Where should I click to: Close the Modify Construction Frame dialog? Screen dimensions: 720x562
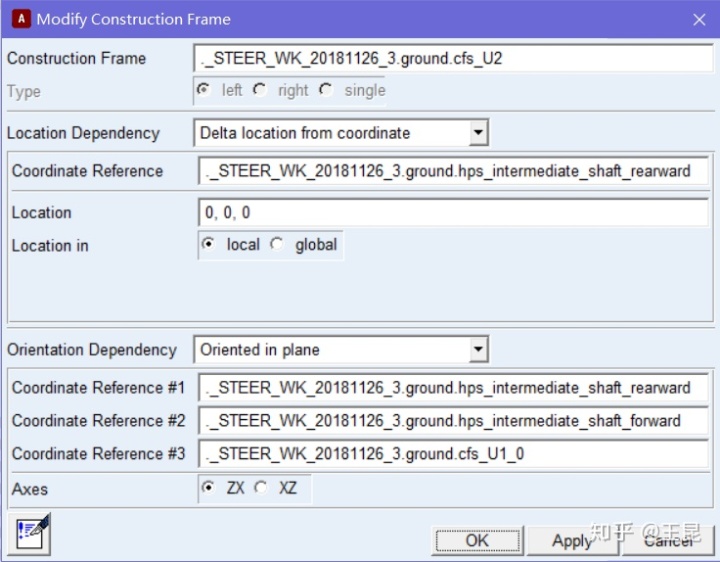(698, 19)
